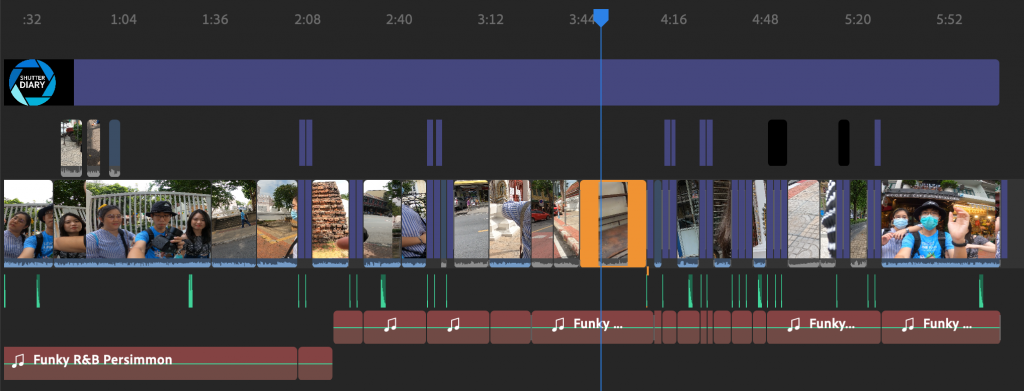Select the patterned sidewalk tiles video clip

pos(803,223)
